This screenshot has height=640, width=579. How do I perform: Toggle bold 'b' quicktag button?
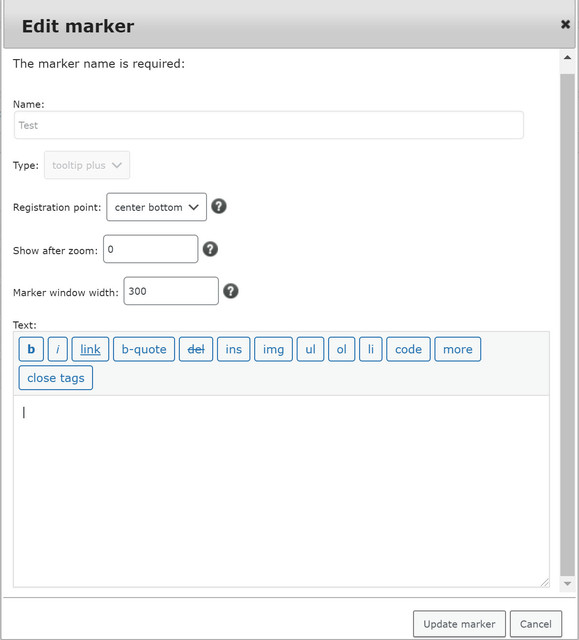pyautogui.click(x=31, y=349)
